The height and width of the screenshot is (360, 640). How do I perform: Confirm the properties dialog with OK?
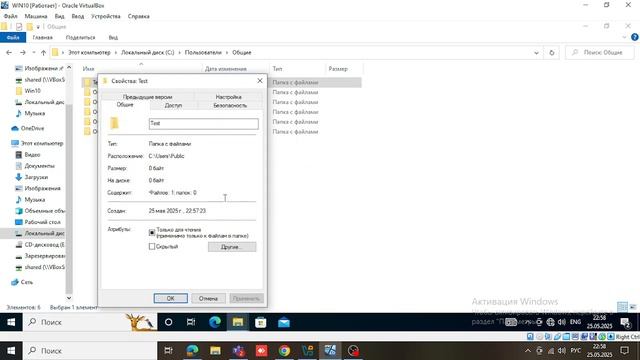(x=171, y=298)
